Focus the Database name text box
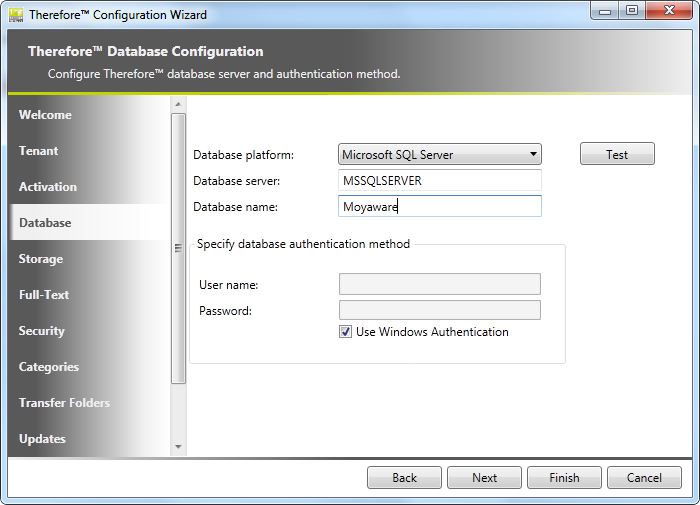The image size is (700, 505). pos(440,207)
